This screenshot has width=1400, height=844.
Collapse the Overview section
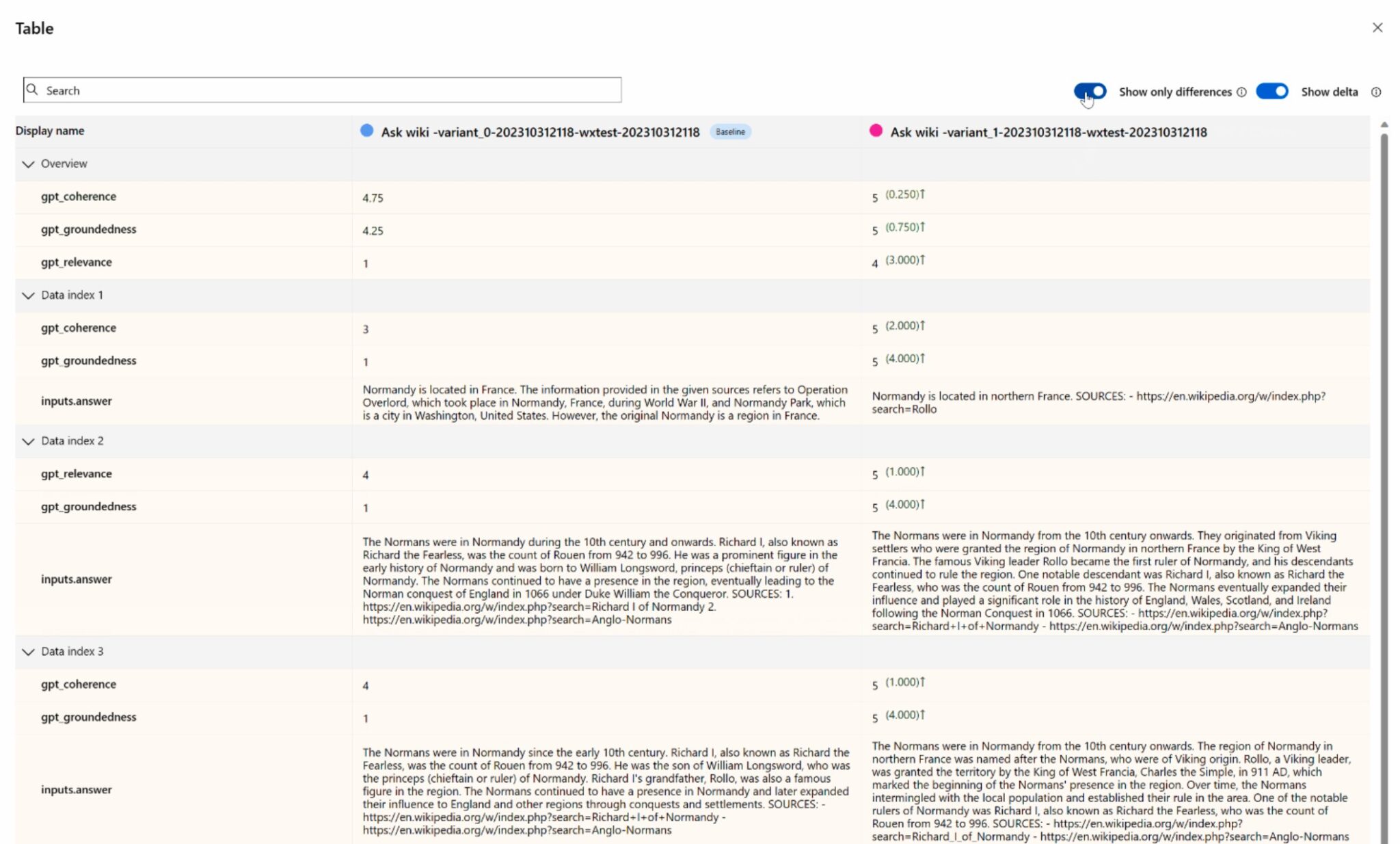[x=28, y=164]
